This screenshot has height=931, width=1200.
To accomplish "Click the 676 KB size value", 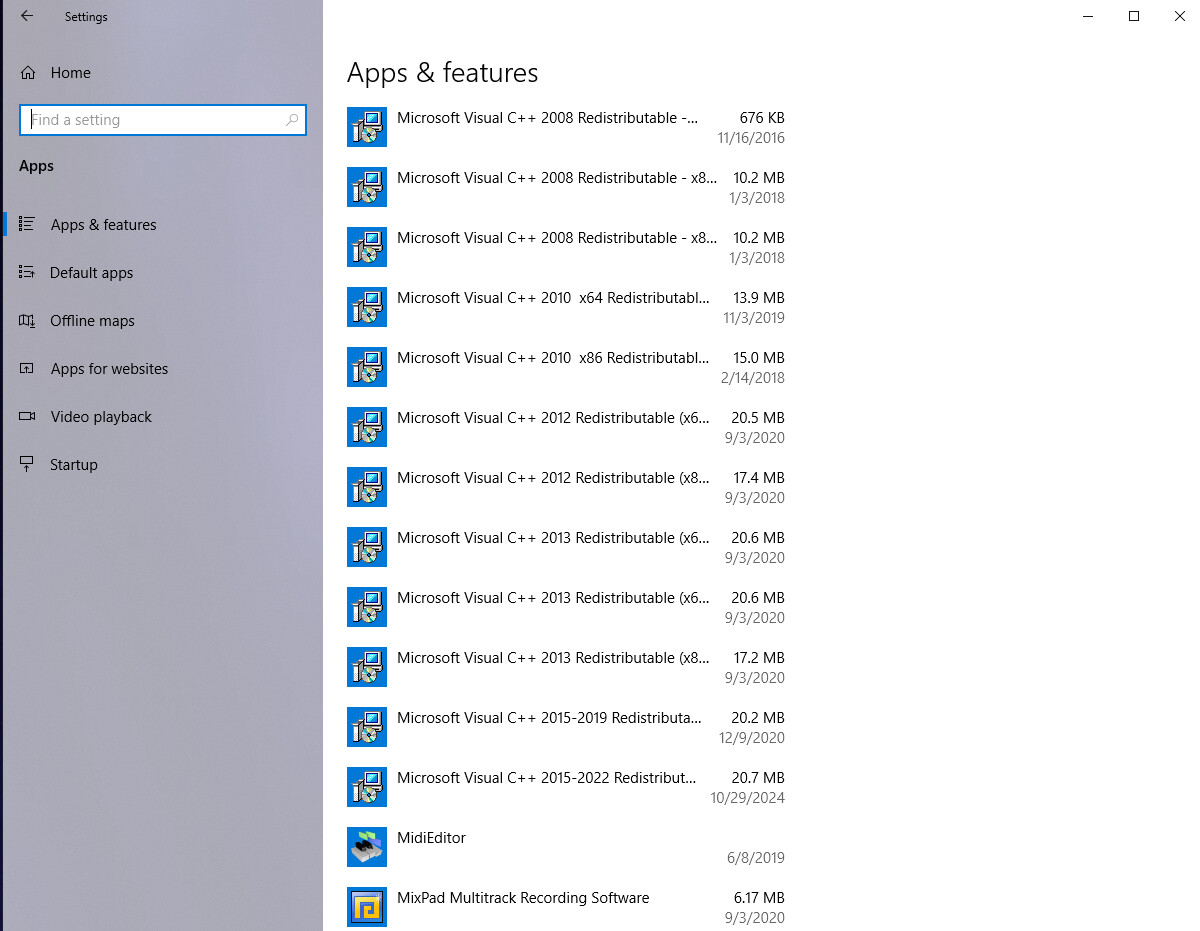I will (x=762, y=118).
